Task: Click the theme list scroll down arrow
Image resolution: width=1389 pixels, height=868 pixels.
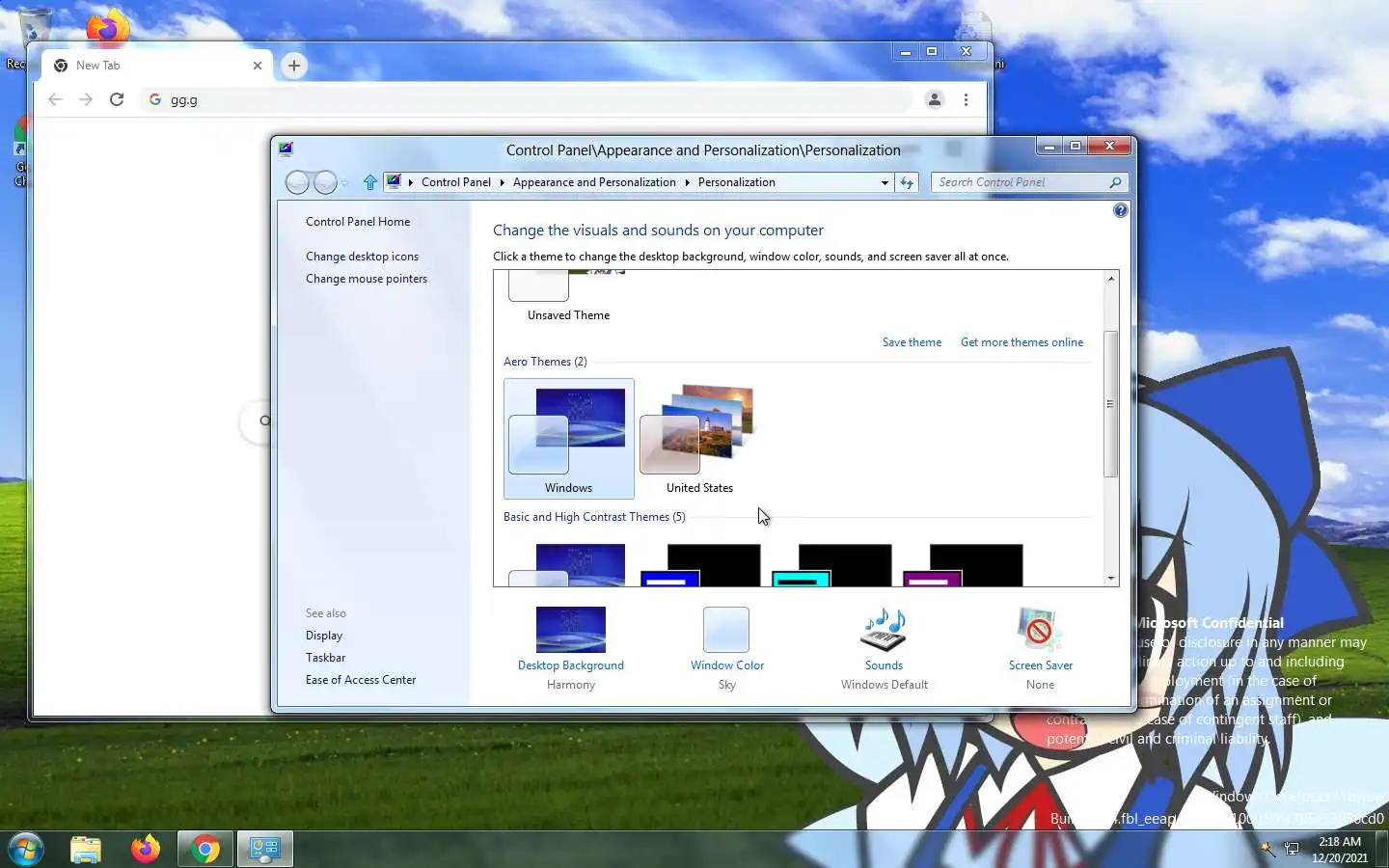Action: click(1111, 579)
